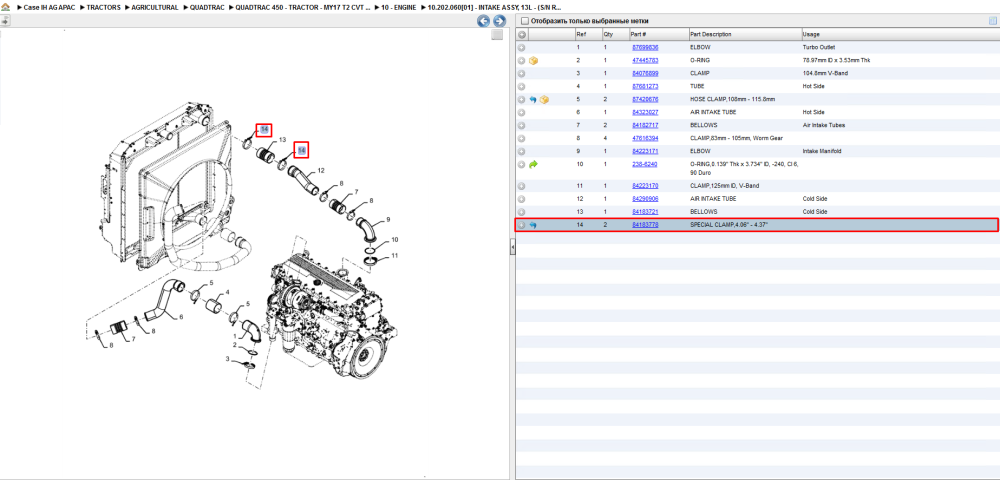Screen dimensions: 1000x480
Task: Select callout 9 in the diagram
Action: [388, 220]
